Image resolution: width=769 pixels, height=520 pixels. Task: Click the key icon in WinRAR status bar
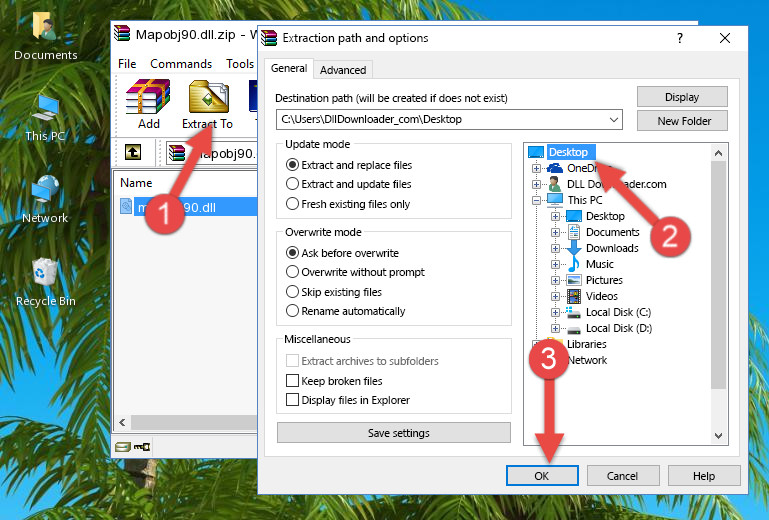(x=142, y=446)
